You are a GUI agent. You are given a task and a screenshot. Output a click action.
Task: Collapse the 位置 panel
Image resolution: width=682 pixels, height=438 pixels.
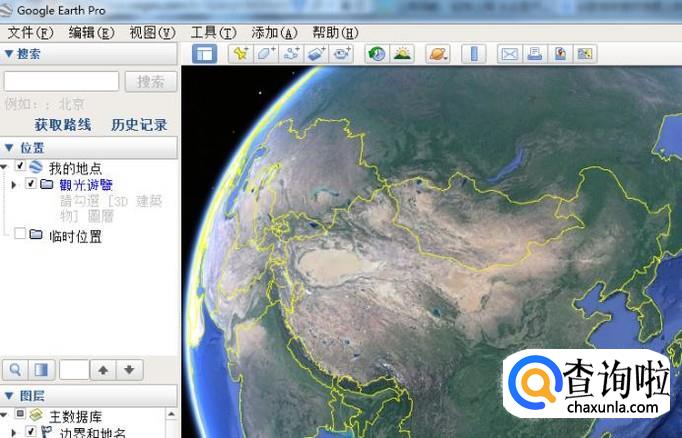(8, 148)
